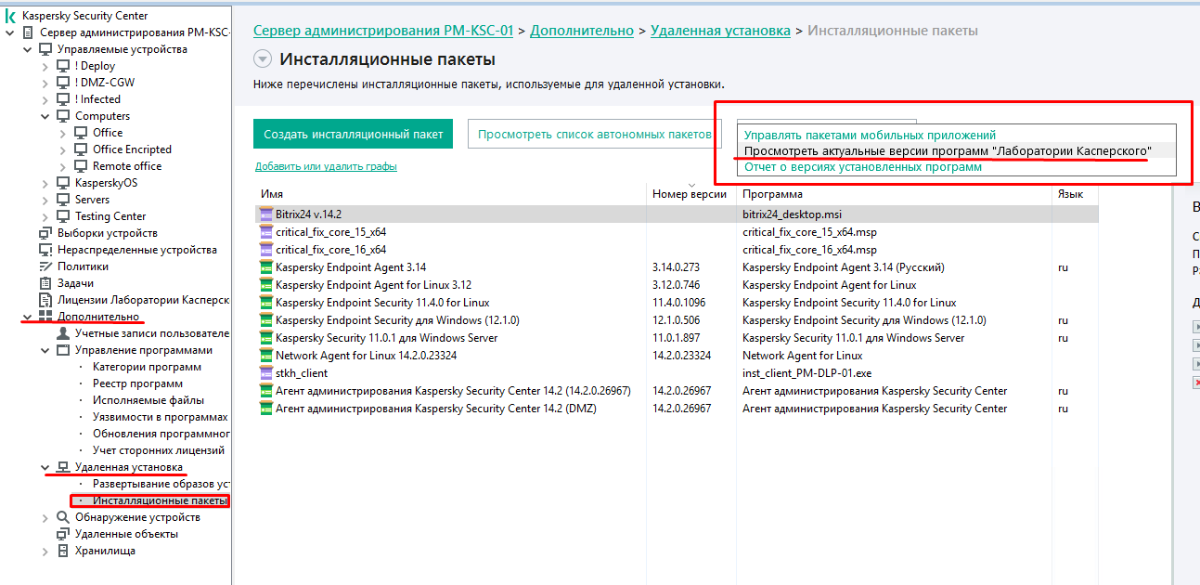Click the Kaspersky Security Center logo icon
Screen dimensions: 1200x585
point(10,16)
